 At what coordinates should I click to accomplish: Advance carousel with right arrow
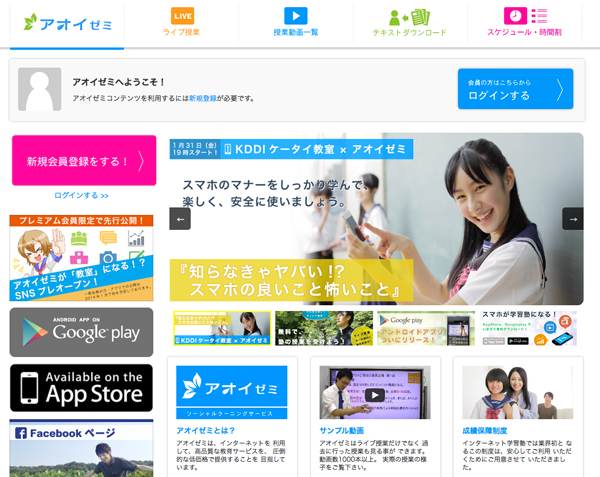click(x=572, y=219)
